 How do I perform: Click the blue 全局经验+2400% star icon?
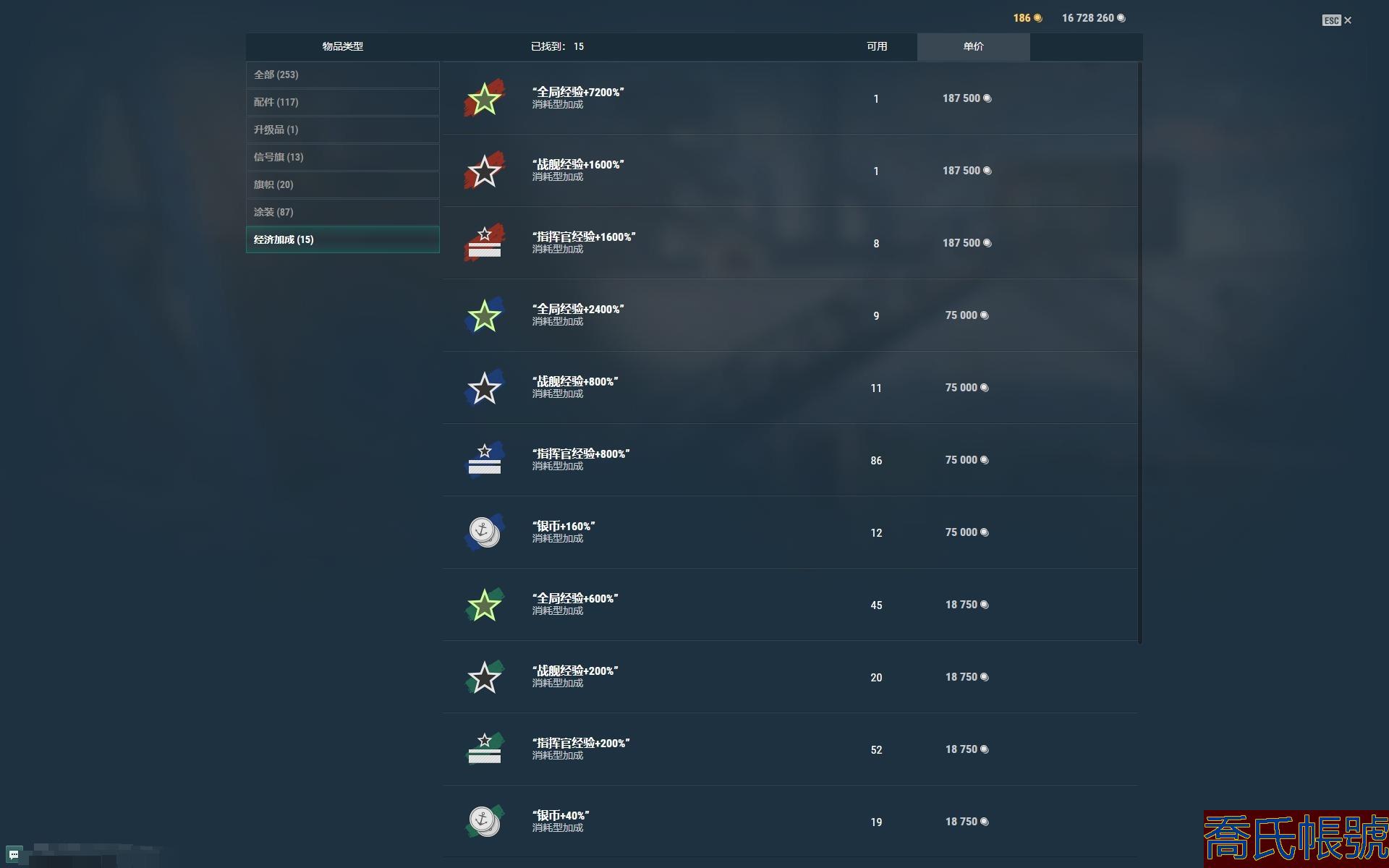pyautogui.click(x=484, y=315)
